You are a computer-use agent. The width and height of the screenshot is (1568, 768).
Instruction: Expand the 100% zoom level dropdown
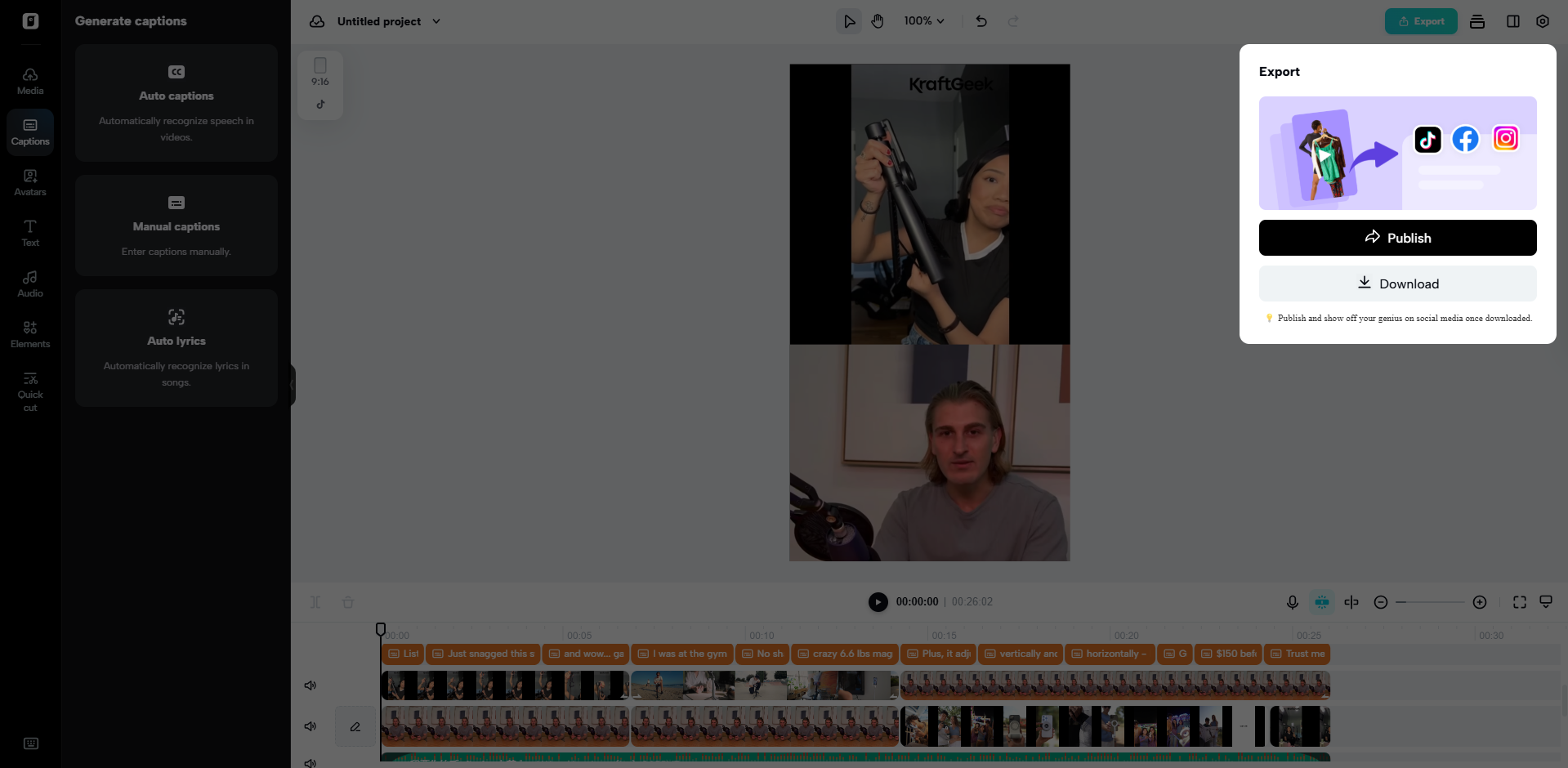(x=923, y=21)
